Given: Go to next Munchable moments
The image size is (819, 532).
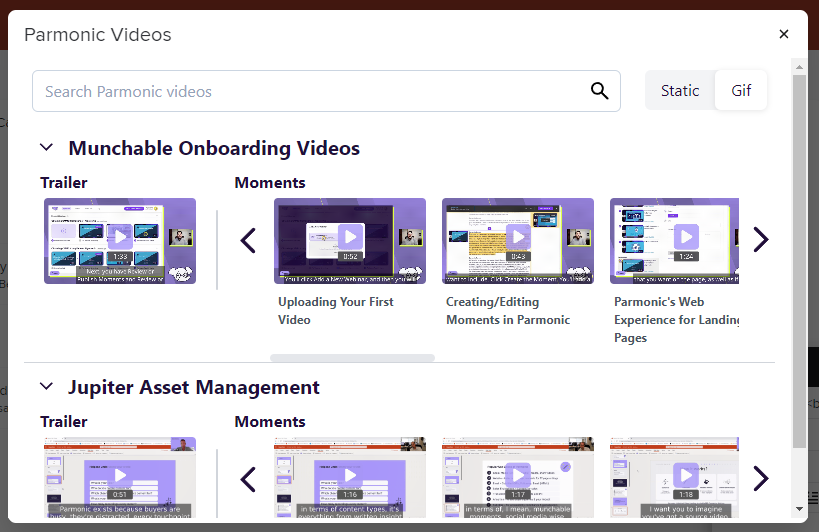Looking at the screenshot, I should tap(760, 240).
